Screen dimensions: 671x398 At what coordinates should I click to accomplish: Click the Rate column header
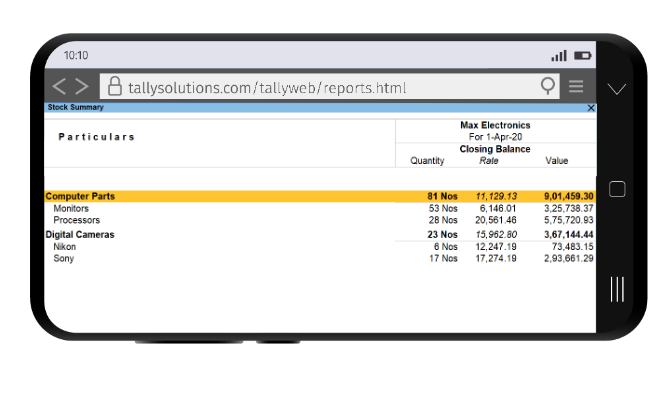pyautogui.click(x=489, y=160)
